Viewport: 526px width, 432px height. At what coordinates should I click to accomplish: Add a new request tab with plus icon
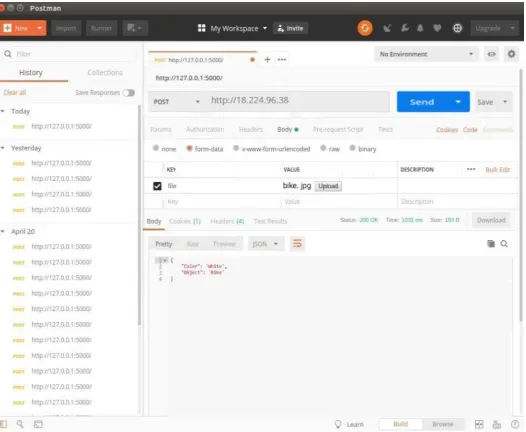tap(267, 60)
